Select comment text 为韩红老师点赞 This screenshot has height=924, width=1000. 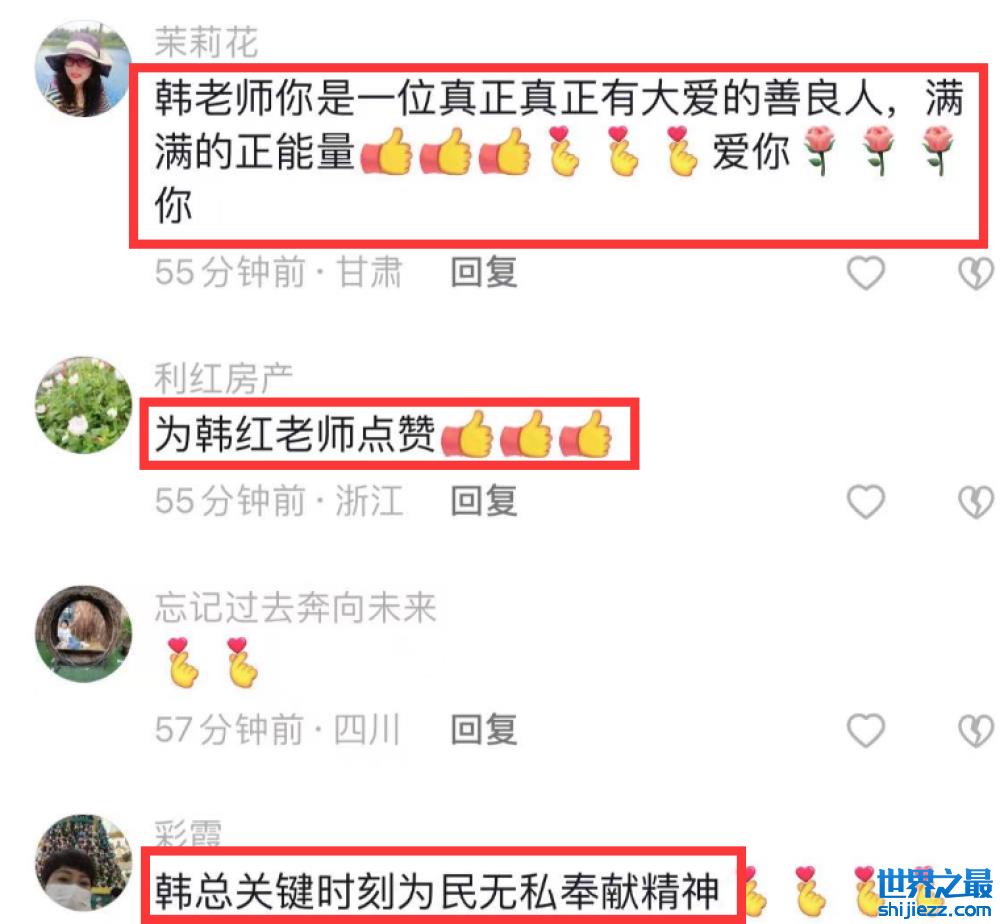tap(295, 435)
